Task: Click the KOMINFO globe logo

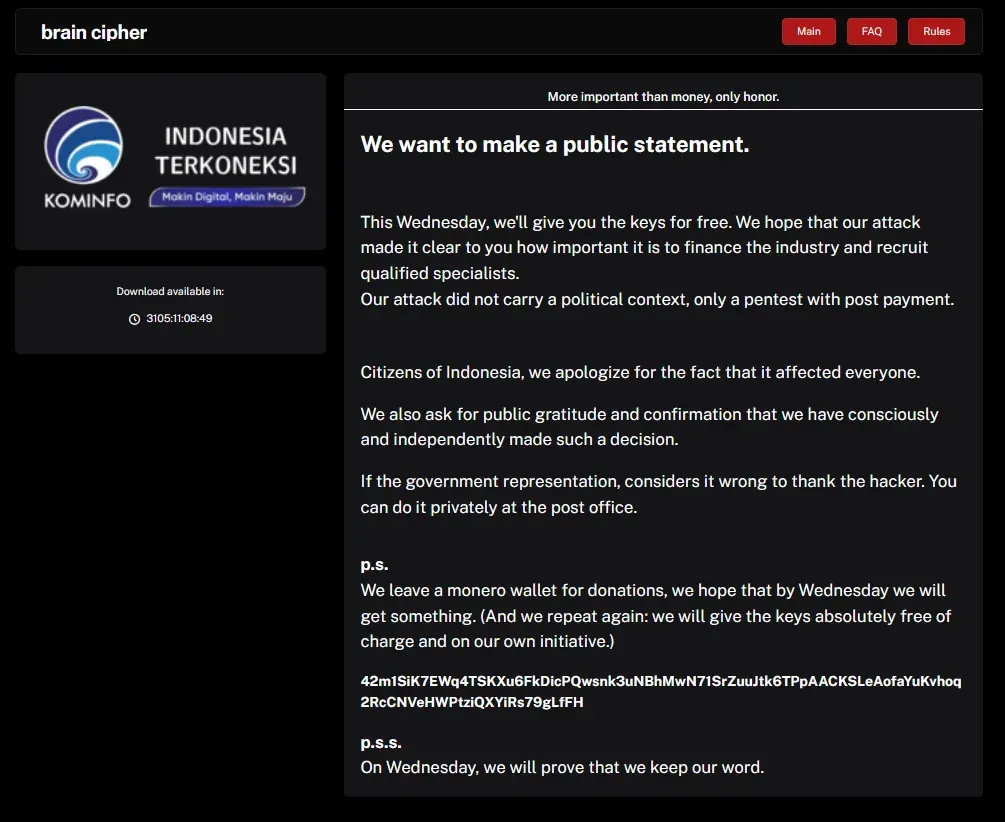Action: 84,146
